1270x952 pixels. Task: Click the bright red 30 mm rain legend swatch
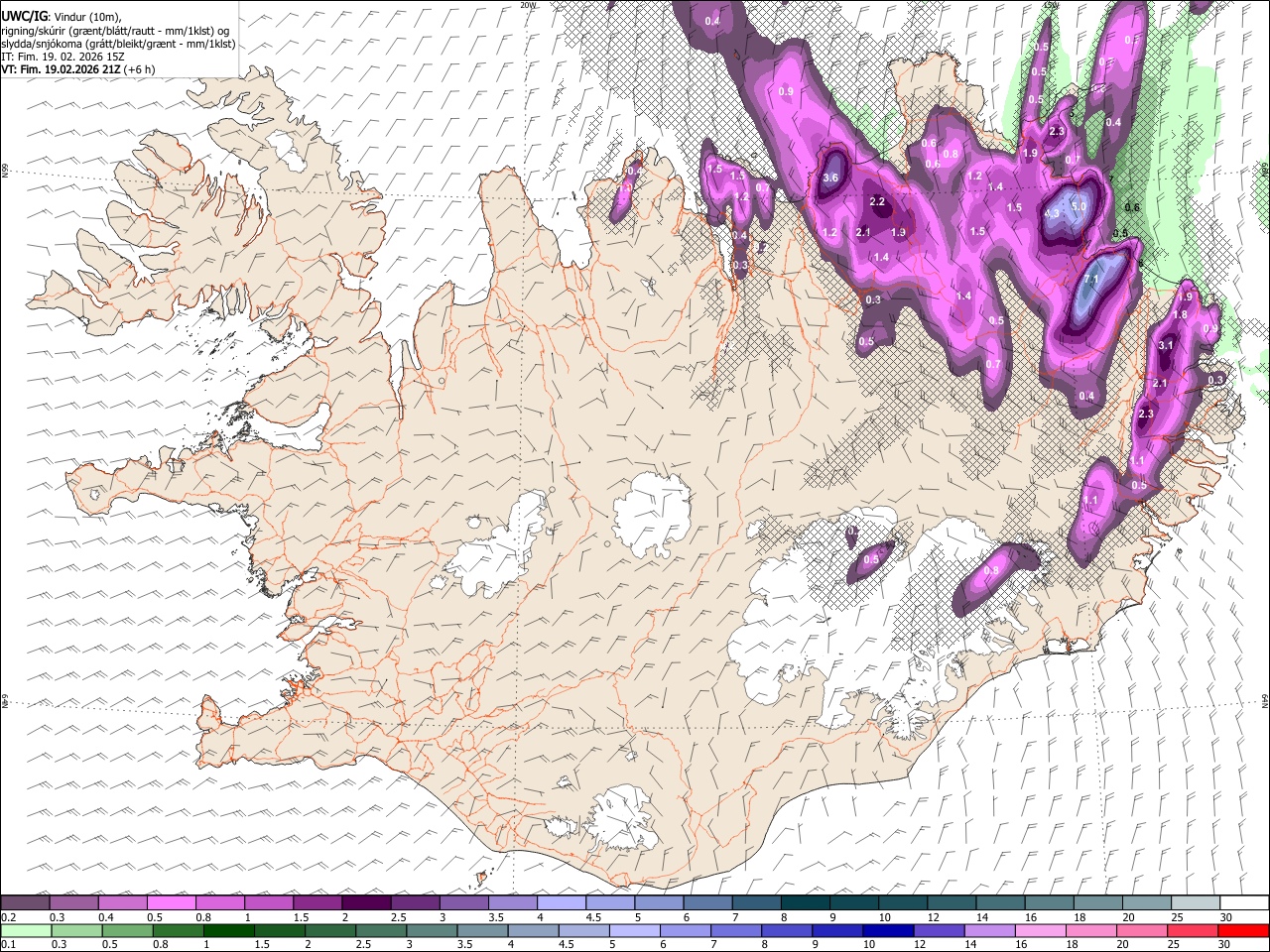1243,930
